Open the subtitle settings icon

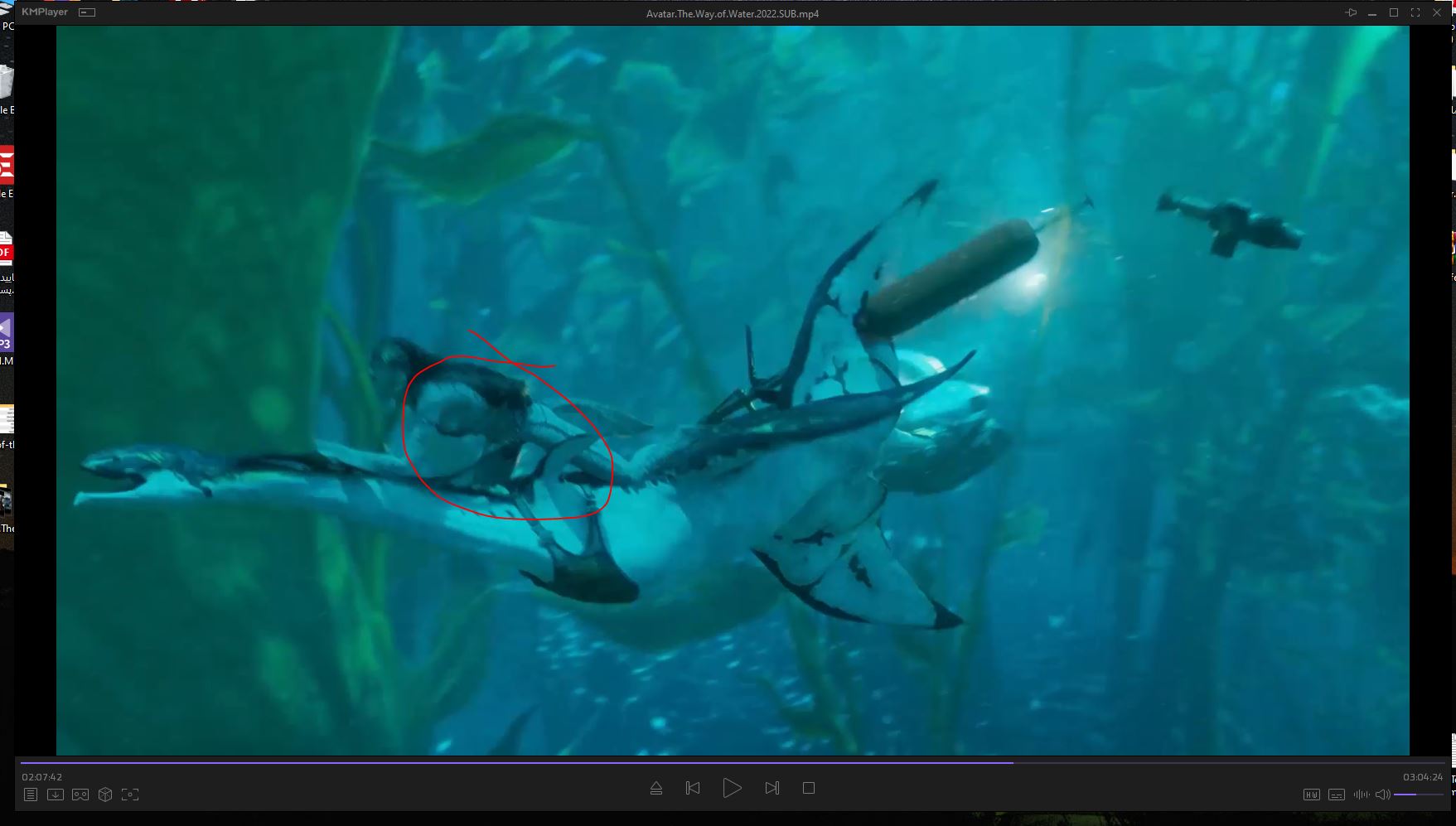1336,795
